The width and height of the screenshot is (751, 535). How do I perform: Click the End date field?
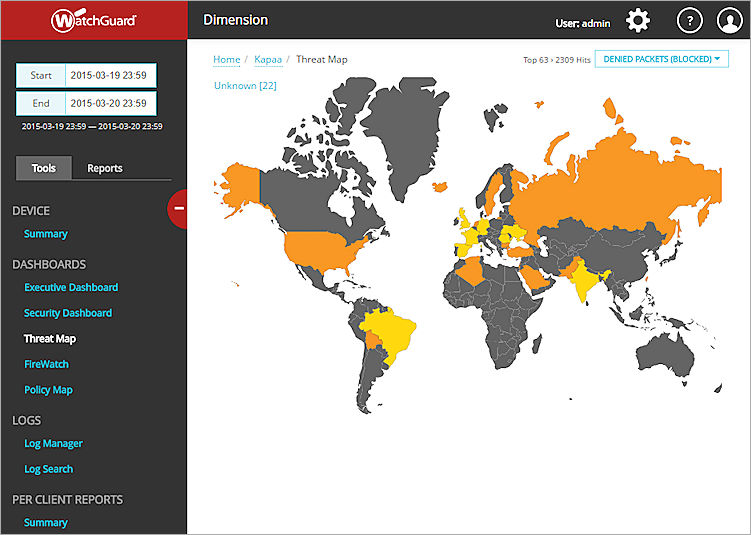pyautogui.click(x=110, y=103)
